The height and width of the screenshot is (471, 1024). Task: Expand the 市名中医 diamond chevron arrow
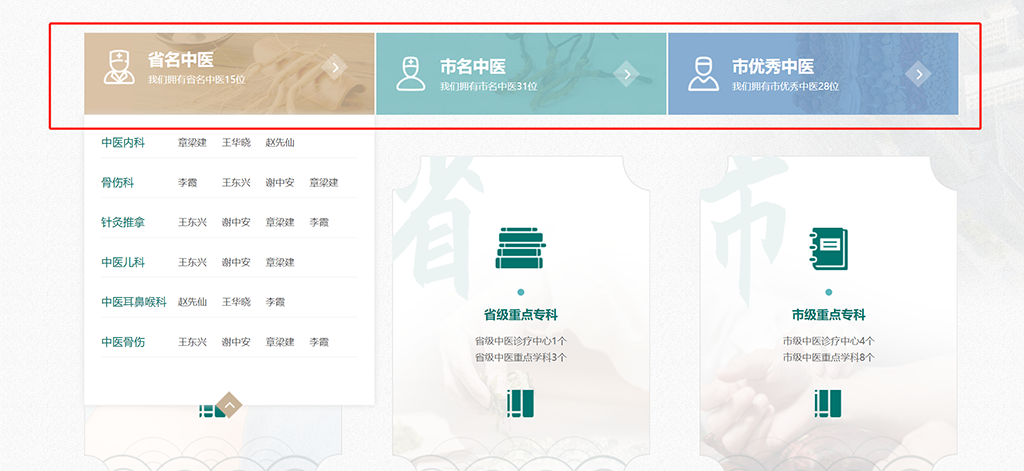[x=627, y=74]
